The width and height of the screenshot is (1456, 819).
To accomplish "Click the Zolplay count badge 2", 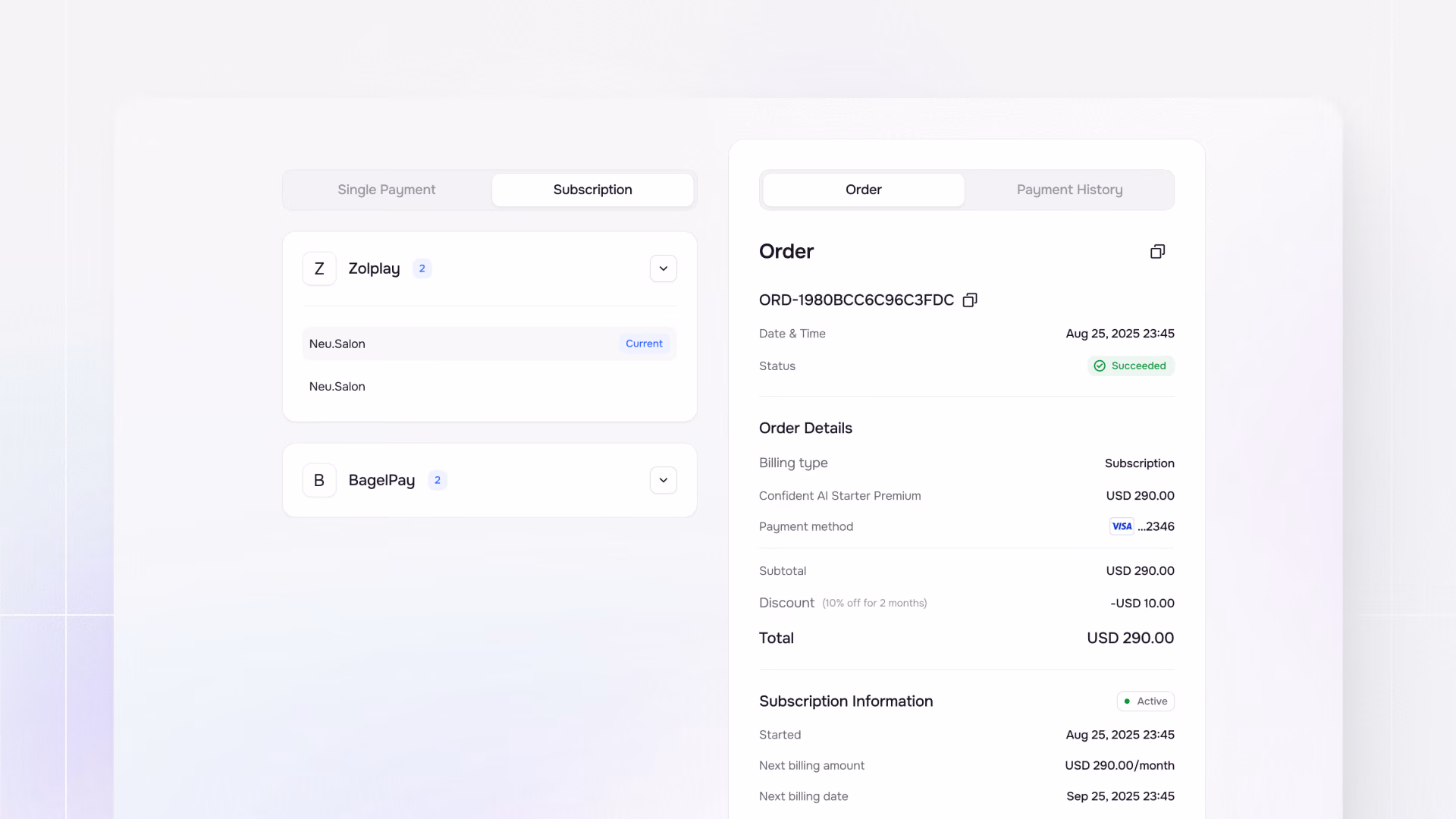I will point(422,268).
